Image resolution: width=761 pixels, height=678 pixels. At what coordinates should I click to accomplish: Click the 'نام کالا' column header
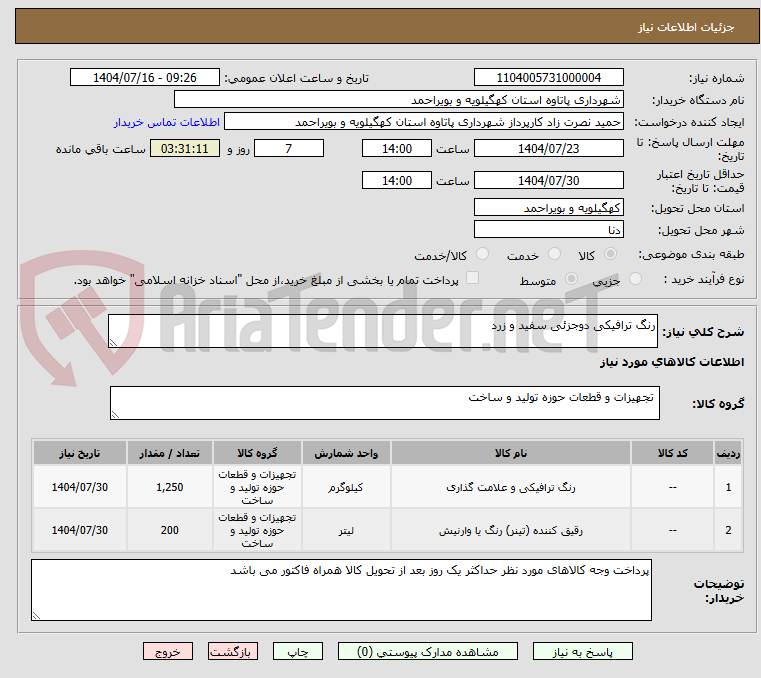pyautogui.click(x=511, y=453)
